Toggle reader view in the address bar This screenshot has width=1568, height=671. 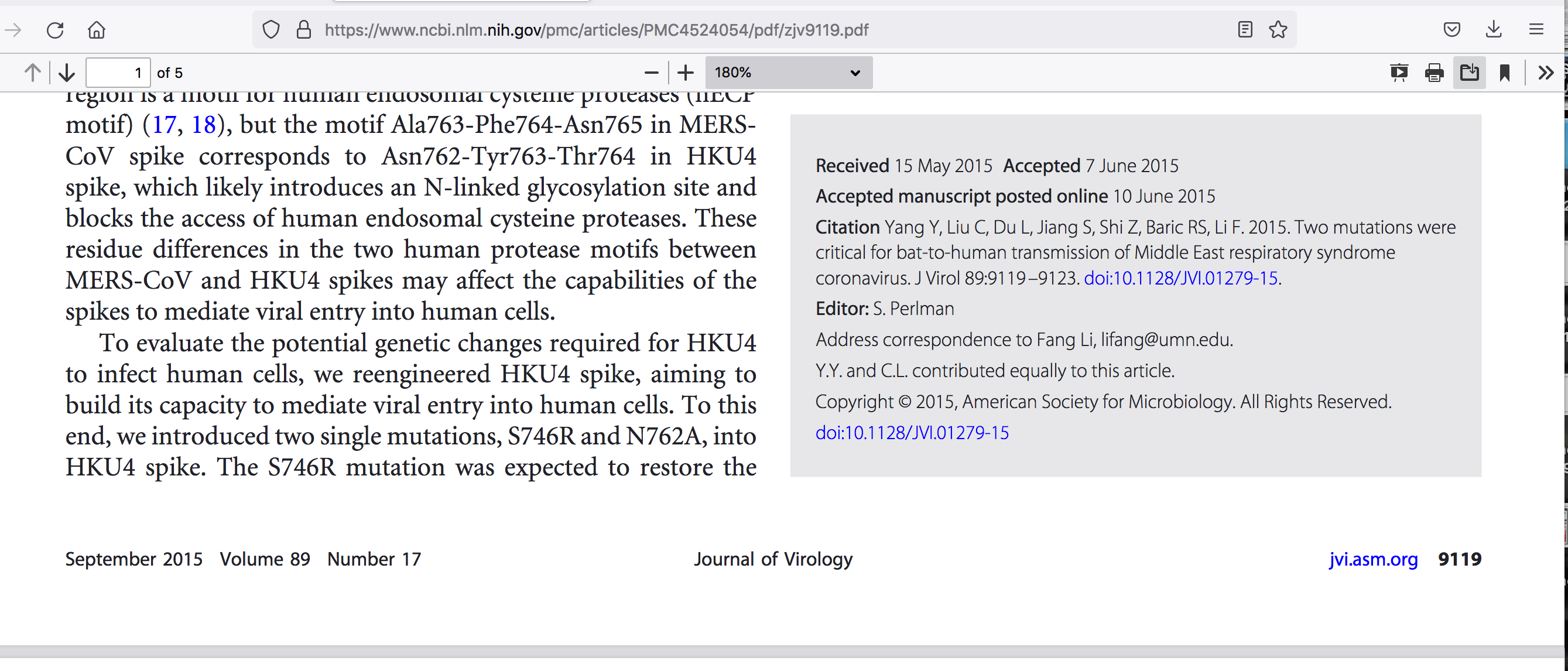click(x=1245, y=30)
